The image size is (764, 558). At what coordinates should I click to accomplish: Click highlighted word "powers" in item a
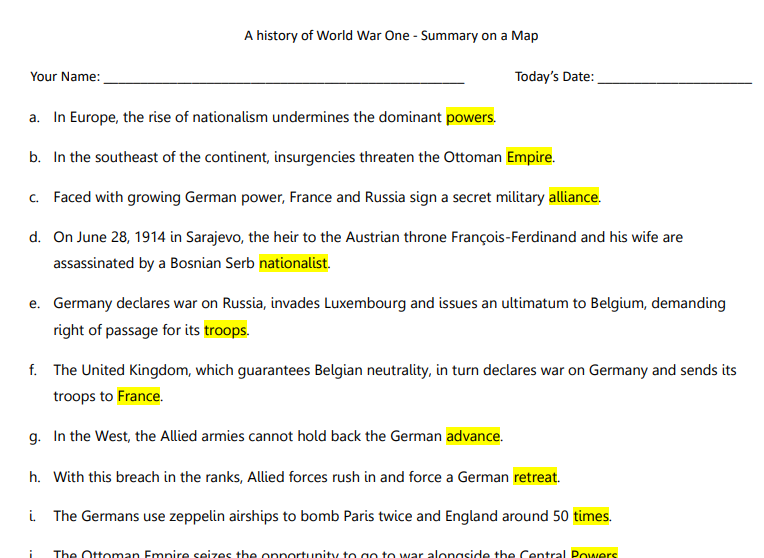point(469,117)
